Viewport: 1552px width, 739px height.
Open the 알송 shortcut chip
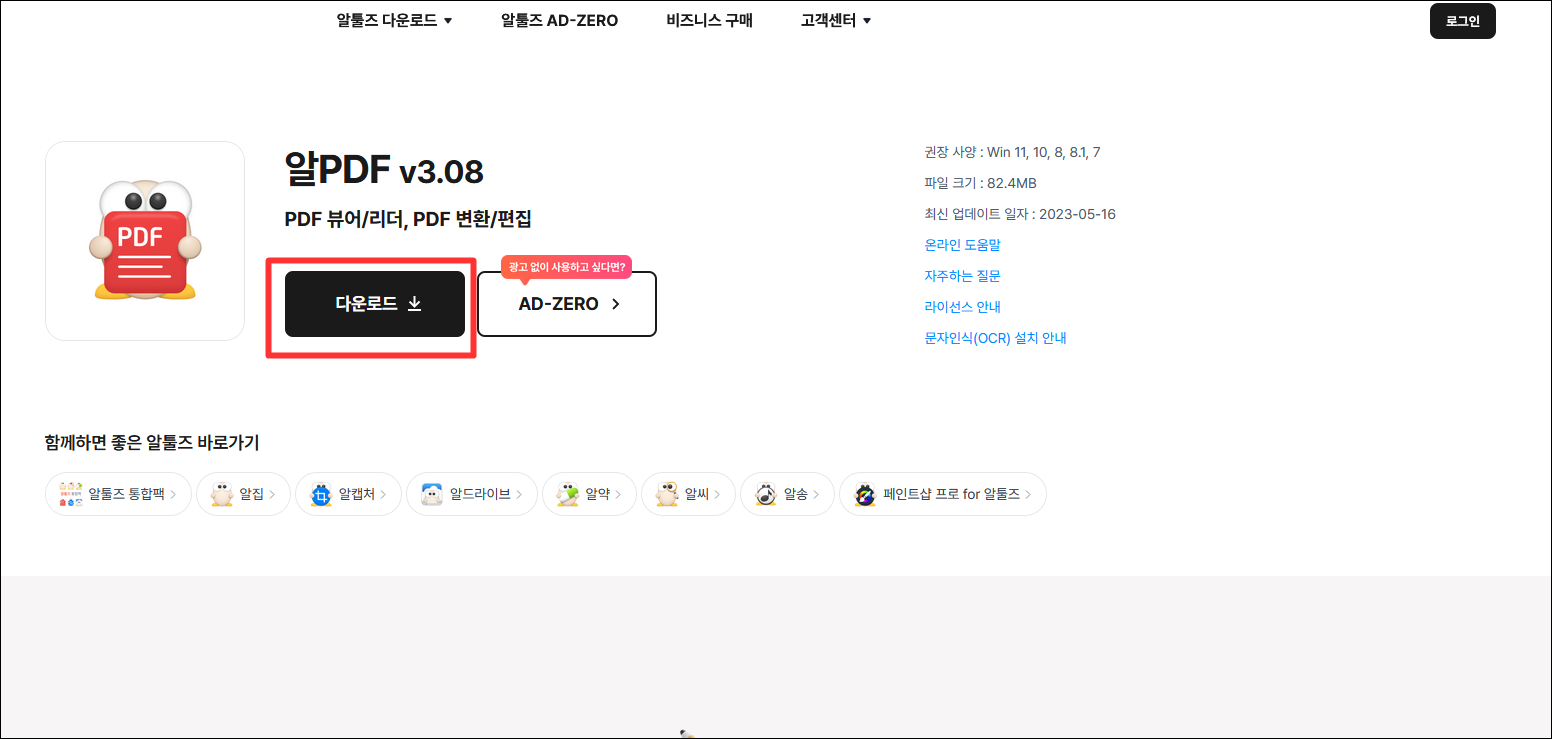click(787, 494)
